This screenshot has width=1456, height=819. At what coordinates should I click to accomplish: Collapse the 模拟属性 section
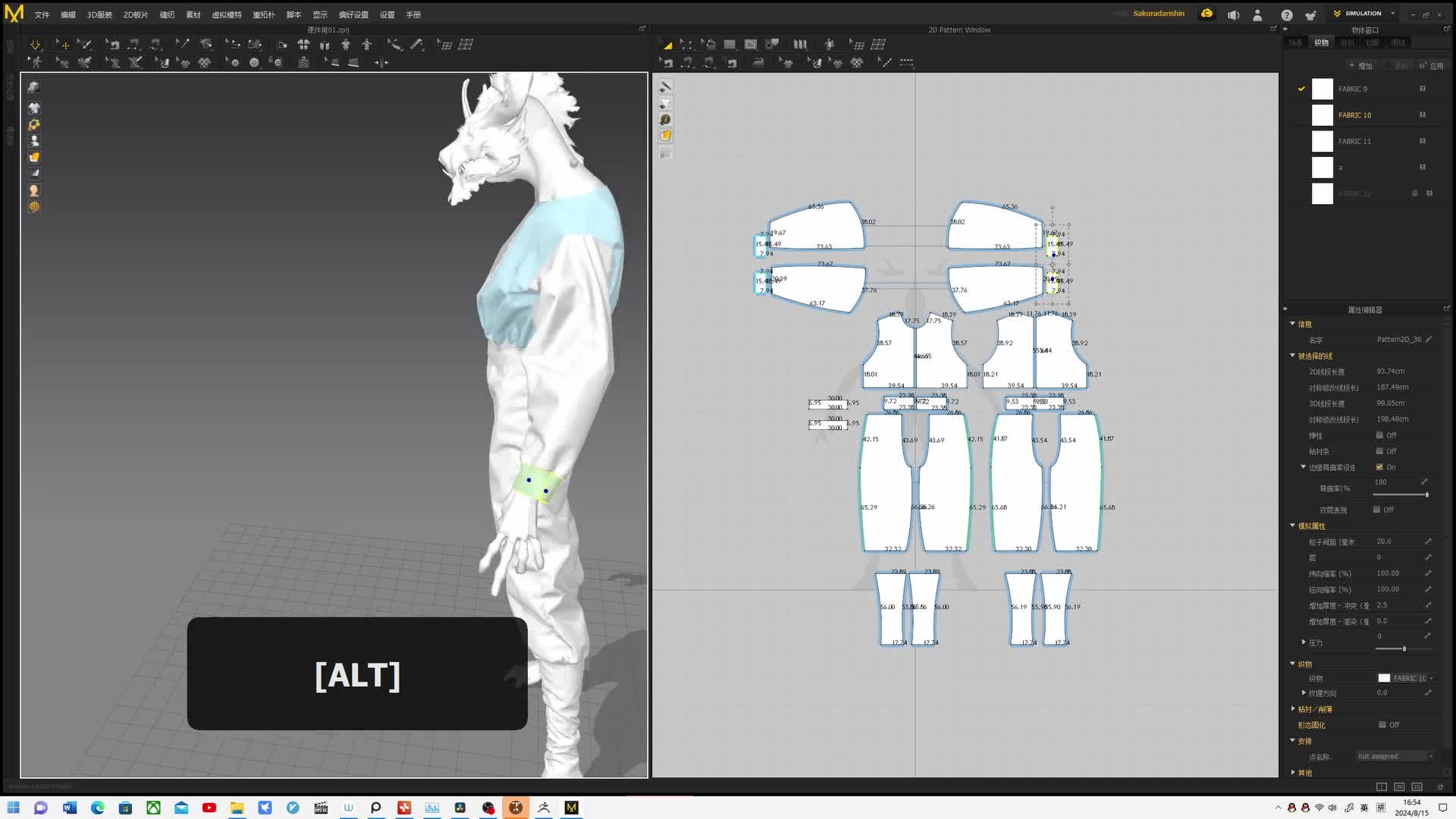point(1293,526)
